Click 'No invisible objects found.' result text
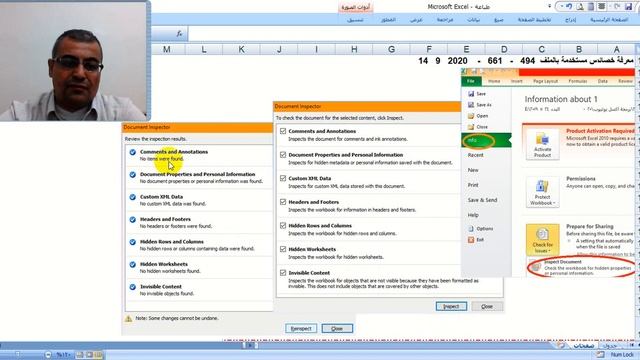The height and width of the screenshot is (360, 640). tap(167, 293)
